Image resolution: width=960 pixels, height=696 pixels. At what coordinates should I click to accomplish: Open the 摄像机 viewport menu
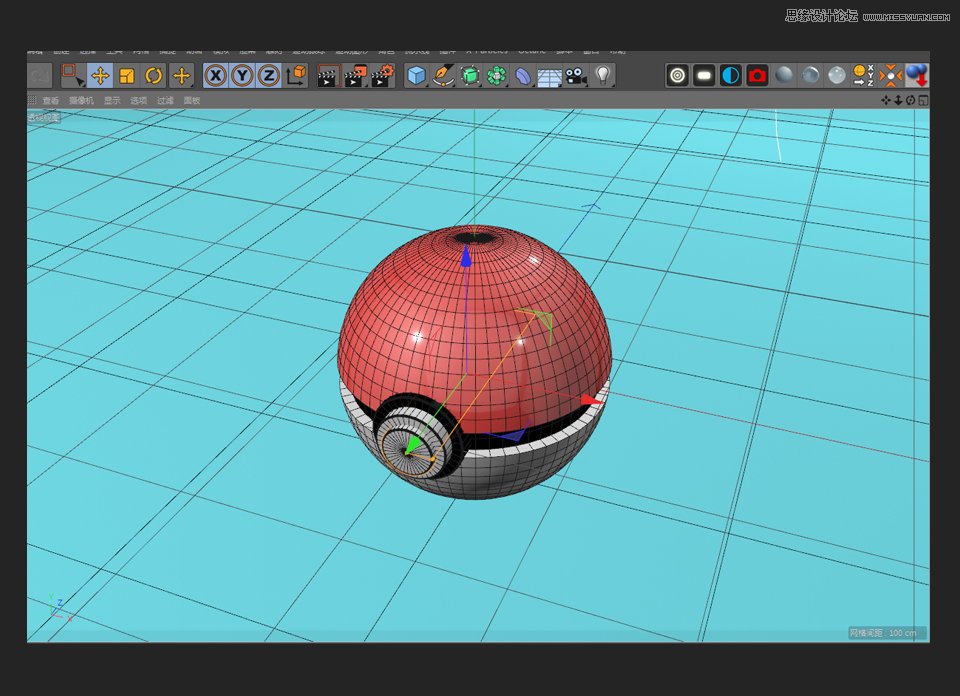[80, 99]
